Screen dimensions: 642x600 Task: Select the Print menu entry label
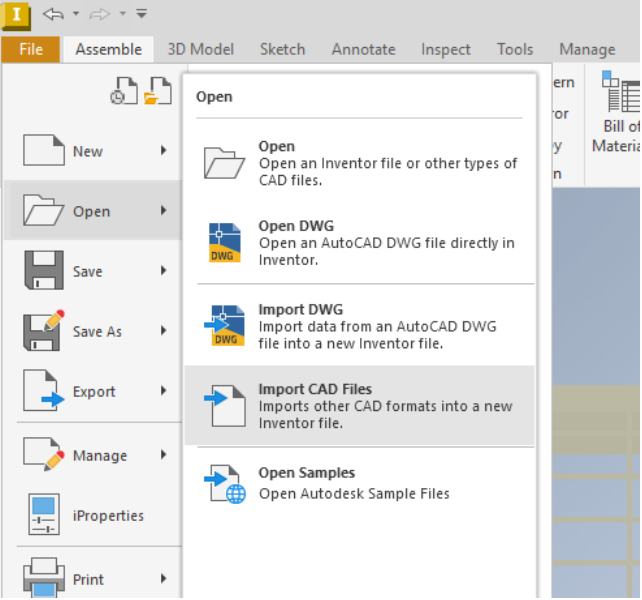click(x=88, y=580)
